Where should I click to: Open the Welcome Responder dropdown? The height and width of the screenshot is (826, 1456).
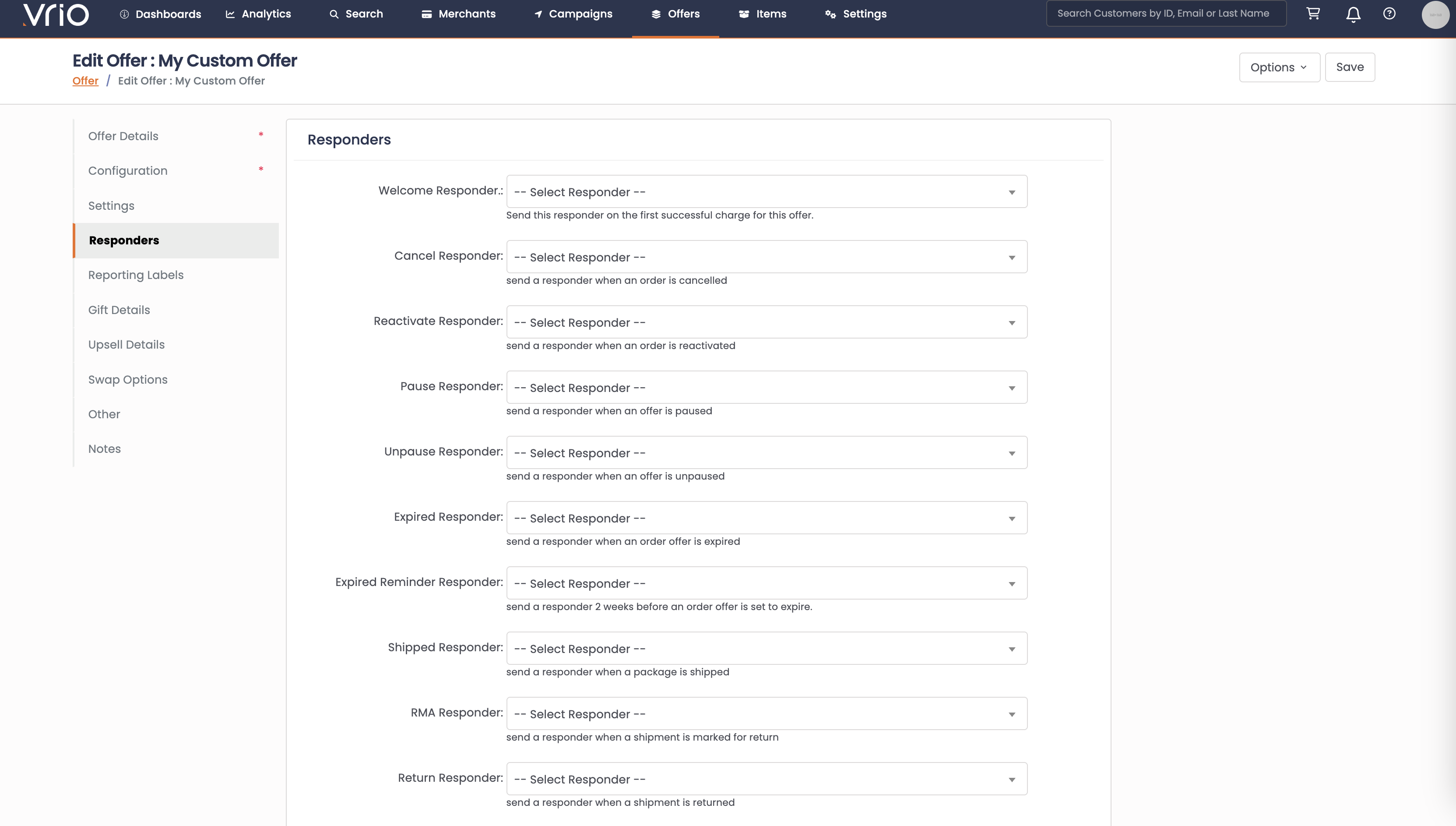pyautogui.click(x=767, y=192)
